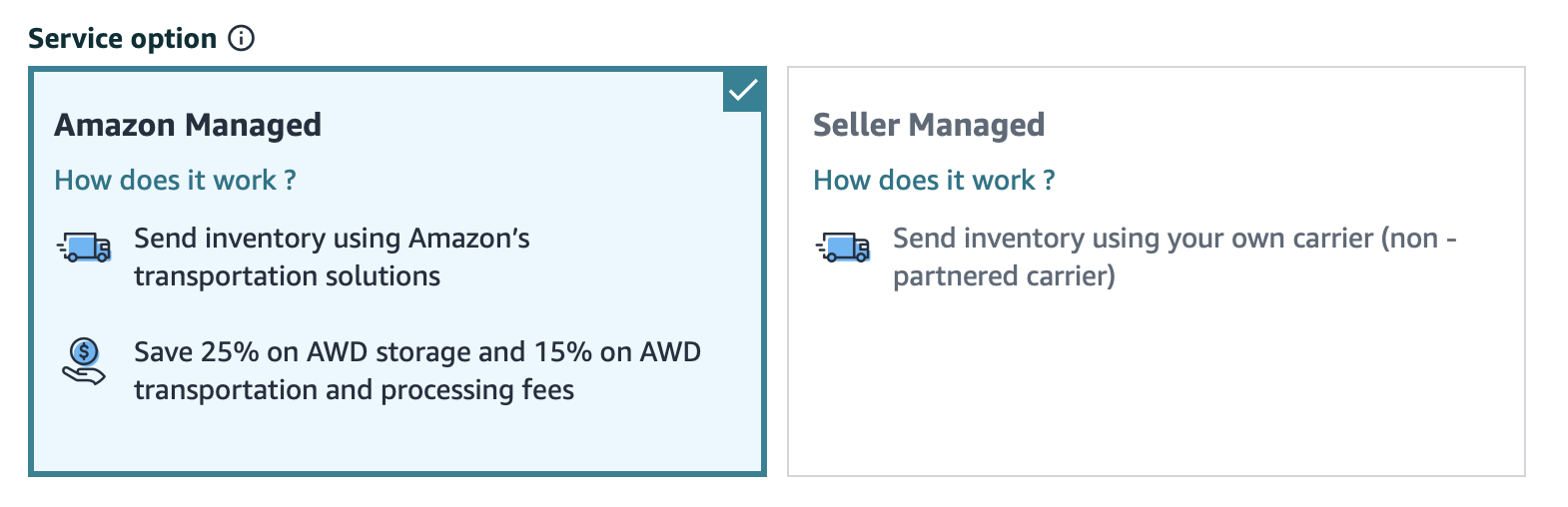Viewport: 1568px width, 507px height.
Task: Click the checkmark badge on Amazon Managed
Action: [x=742, y=91]
